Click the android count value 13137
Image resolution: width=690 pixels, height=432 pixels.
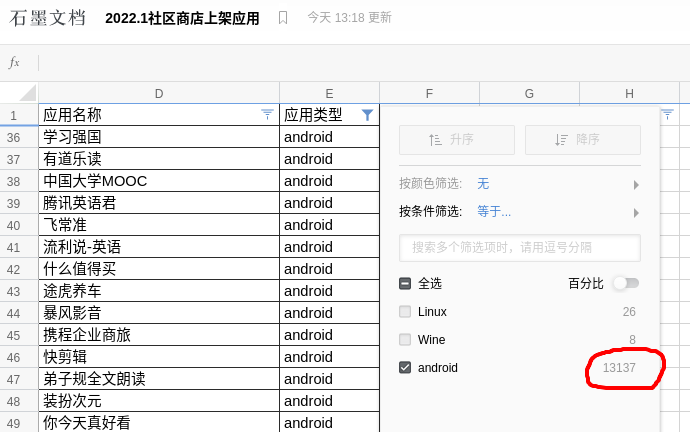619,367
